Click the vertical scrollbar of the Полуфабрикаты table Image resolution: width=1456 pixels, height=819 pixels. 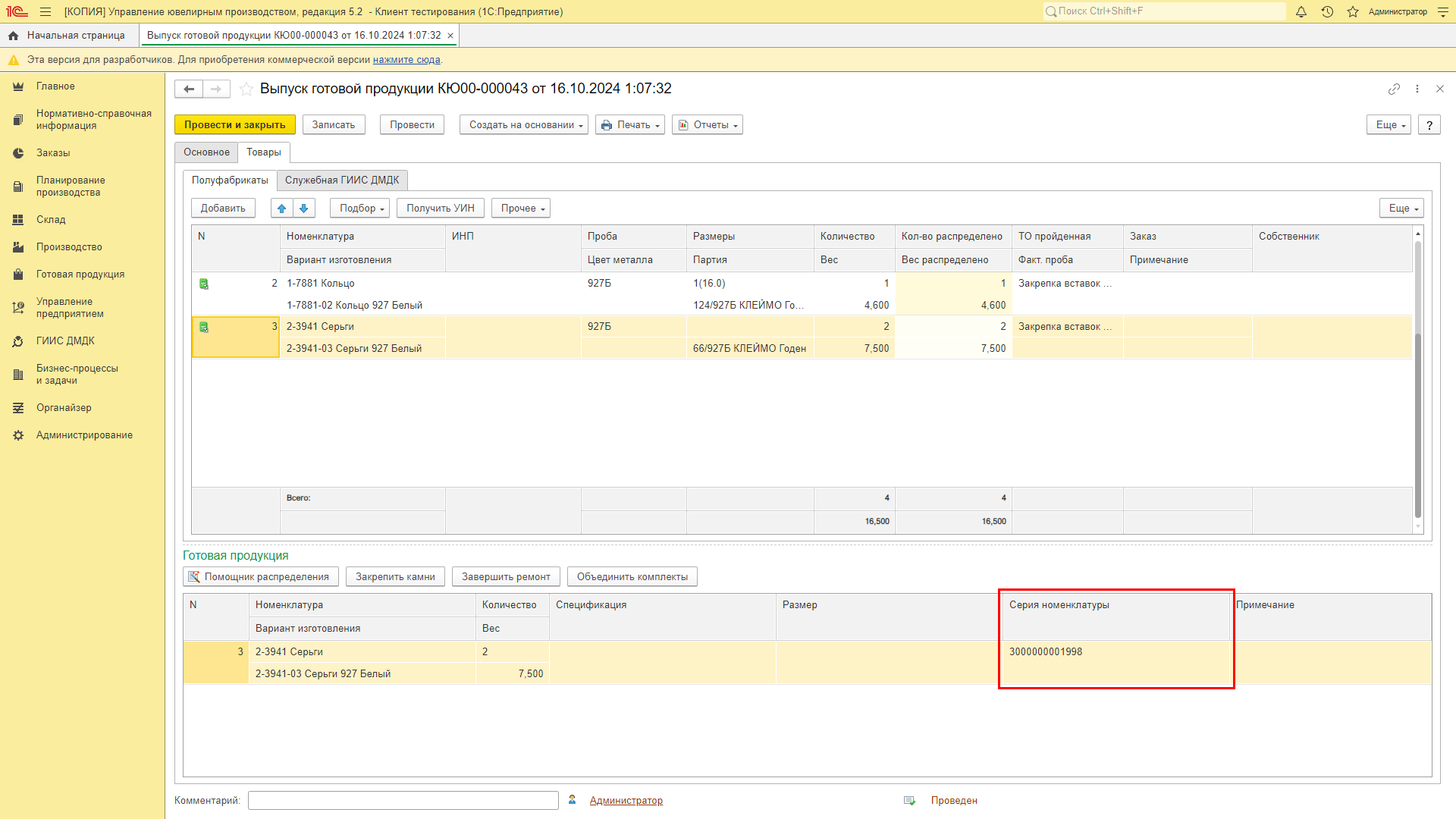coord(1417,379)
